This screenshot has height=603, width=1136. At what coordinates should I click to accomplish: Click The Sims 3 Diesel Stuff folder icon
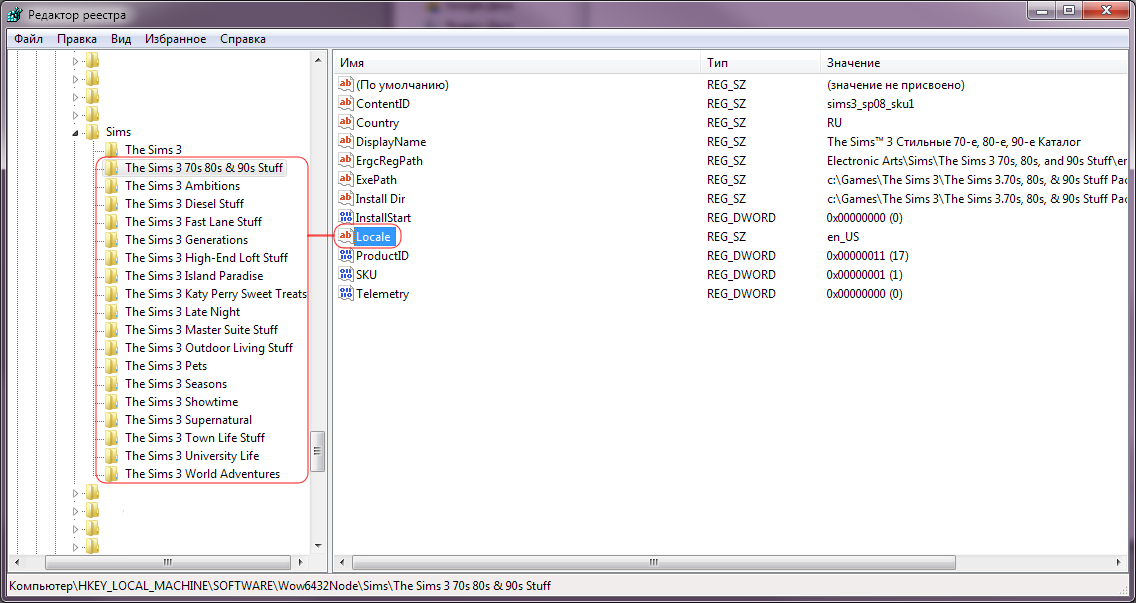111,204
